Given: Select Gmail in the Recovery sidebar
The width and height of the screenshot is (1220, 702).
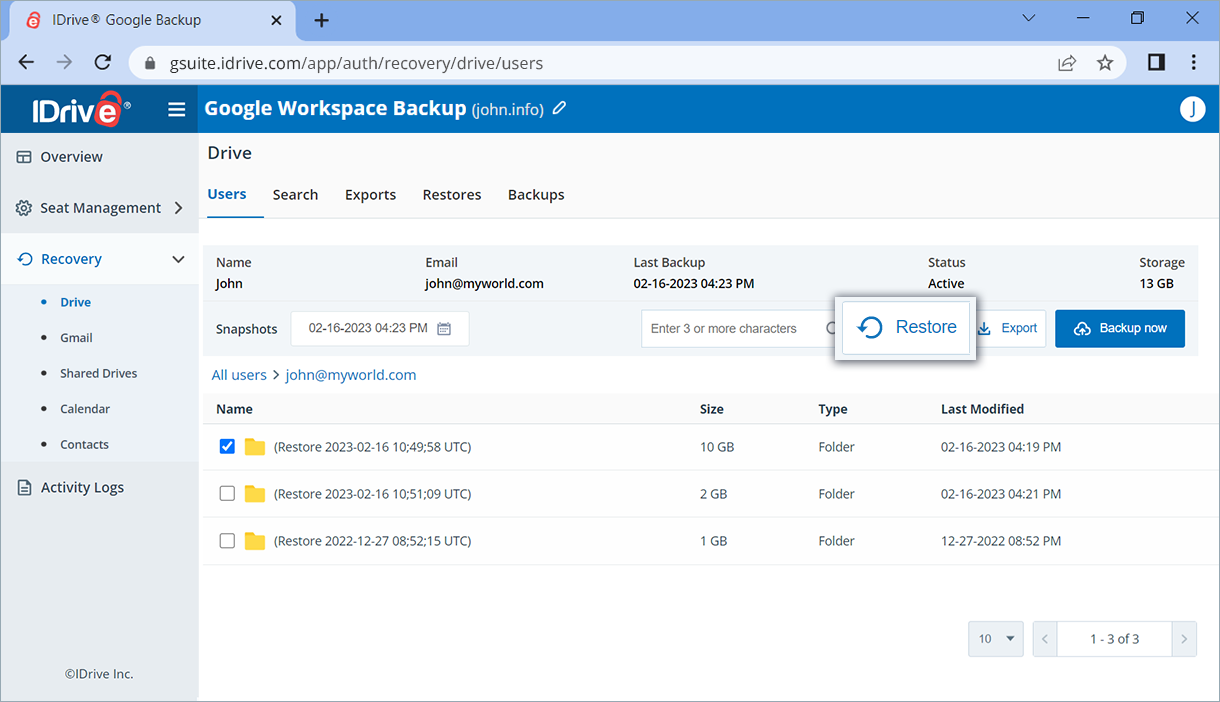Looking at the screenshot, I should click(76, 337).
